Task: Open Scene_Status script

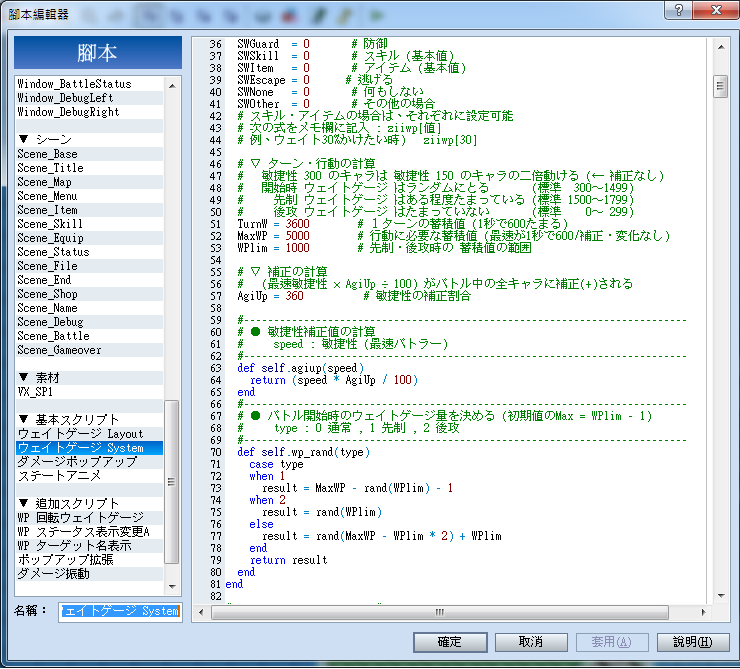Action: point(89,252)
